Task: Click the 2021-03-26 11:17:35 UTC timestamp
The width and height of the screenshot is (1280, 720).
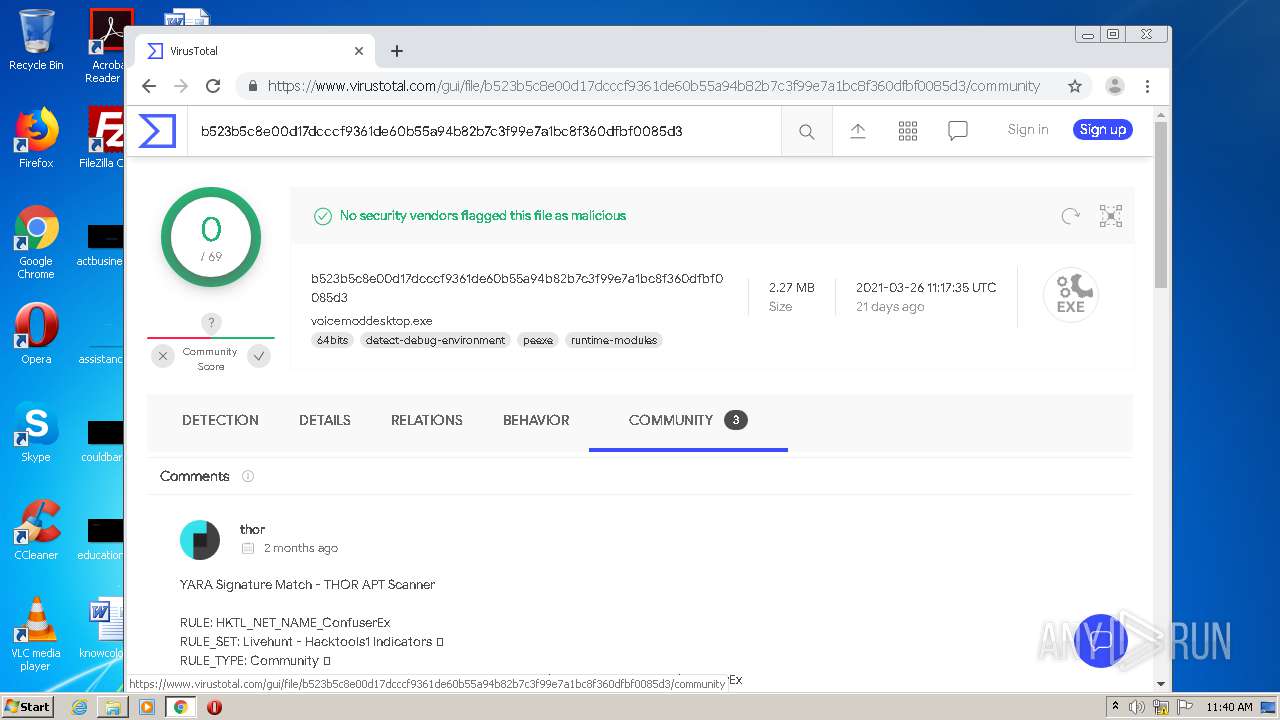Action: point(926,287)
